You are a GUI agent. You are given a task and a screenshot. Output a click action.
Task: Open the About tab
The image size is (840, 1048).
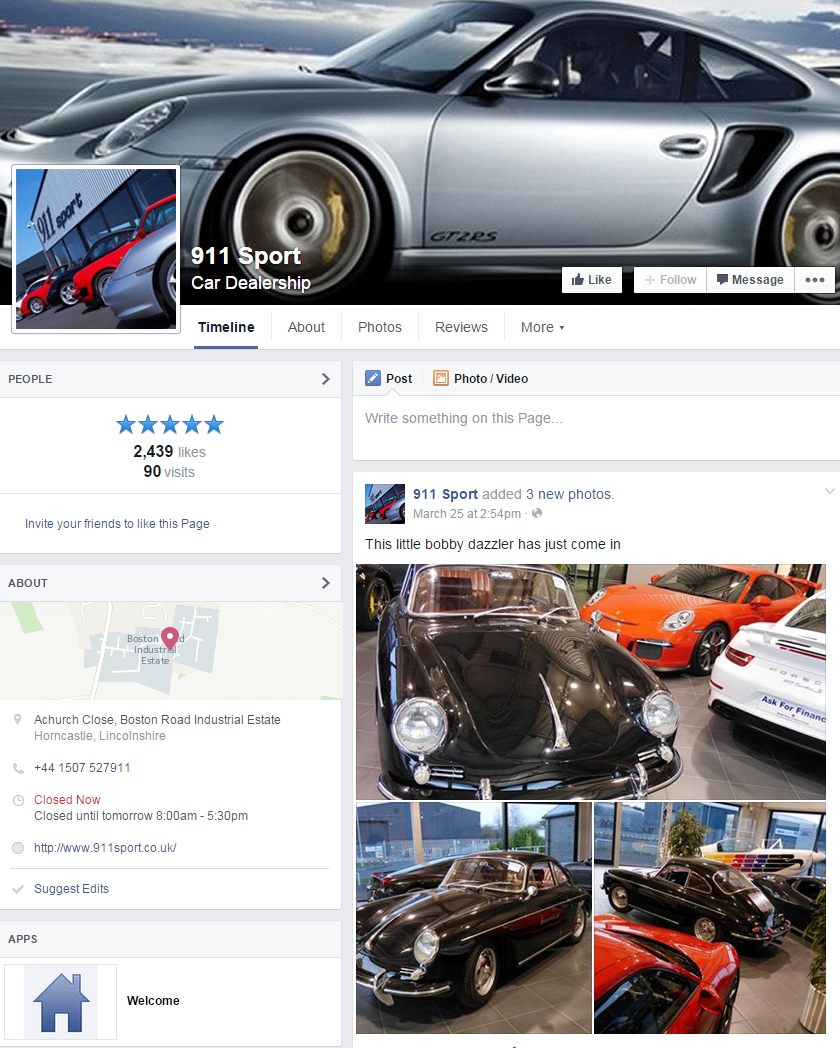click(x=306, y=328)
